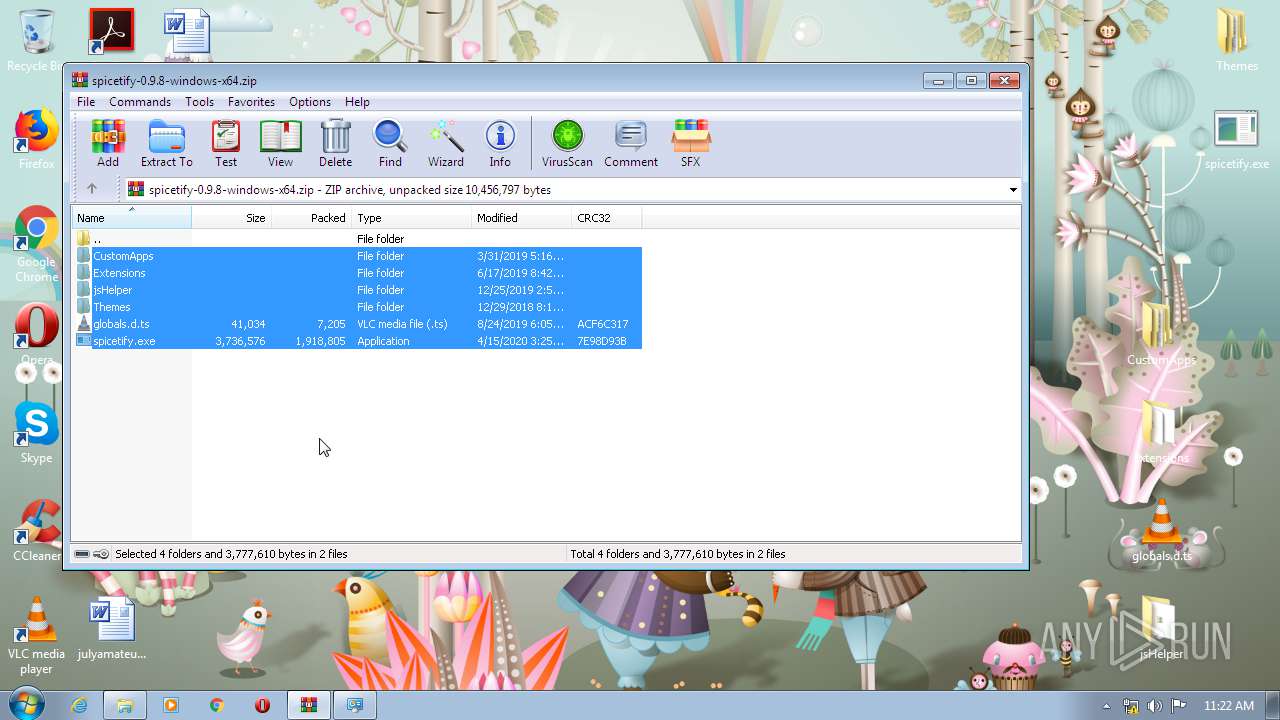The image size is (1280, 720).
Task: Open Skype desktop shortcut
Action: [36, 433]
